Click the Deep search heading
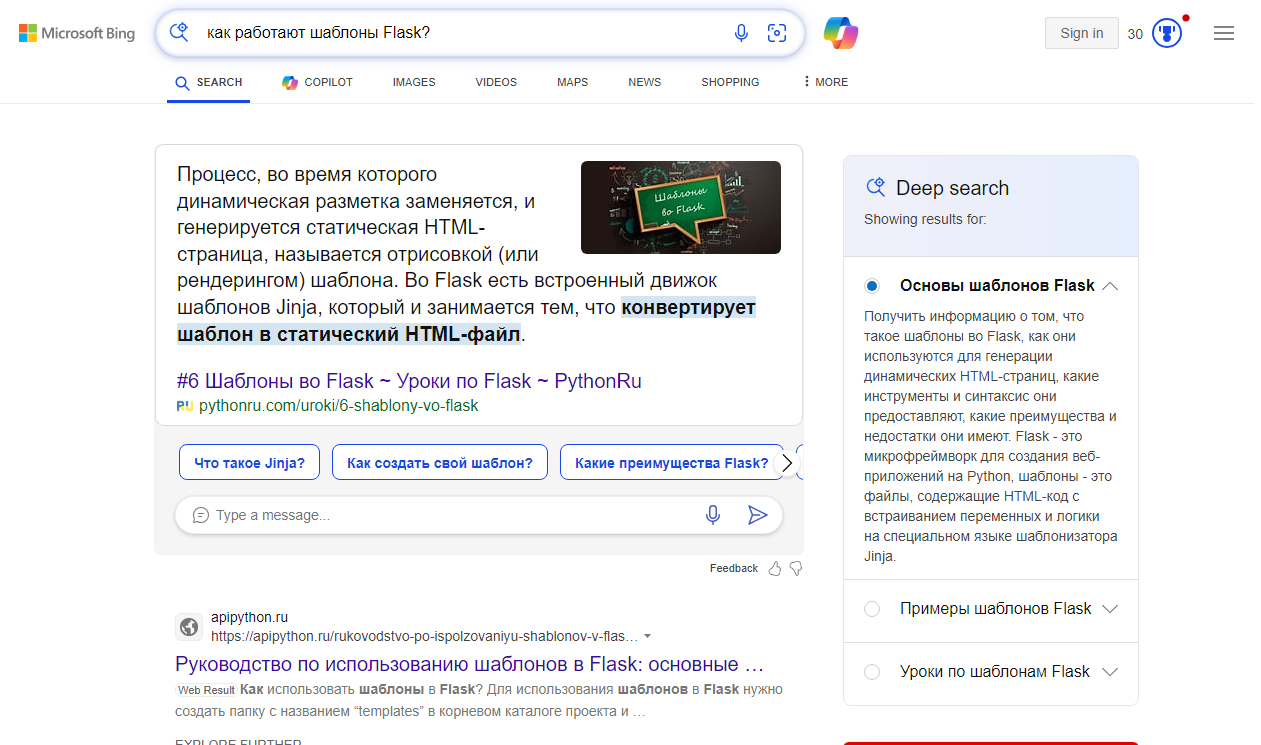The image size is (1261, 745). (952, 188)
